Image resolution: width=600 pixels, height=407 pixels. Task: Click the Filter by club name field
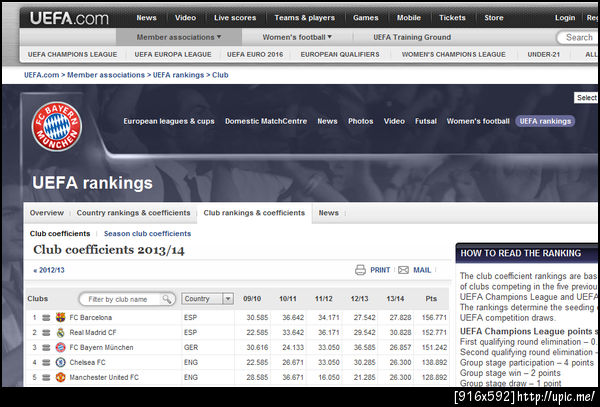[x=127, y=299]
